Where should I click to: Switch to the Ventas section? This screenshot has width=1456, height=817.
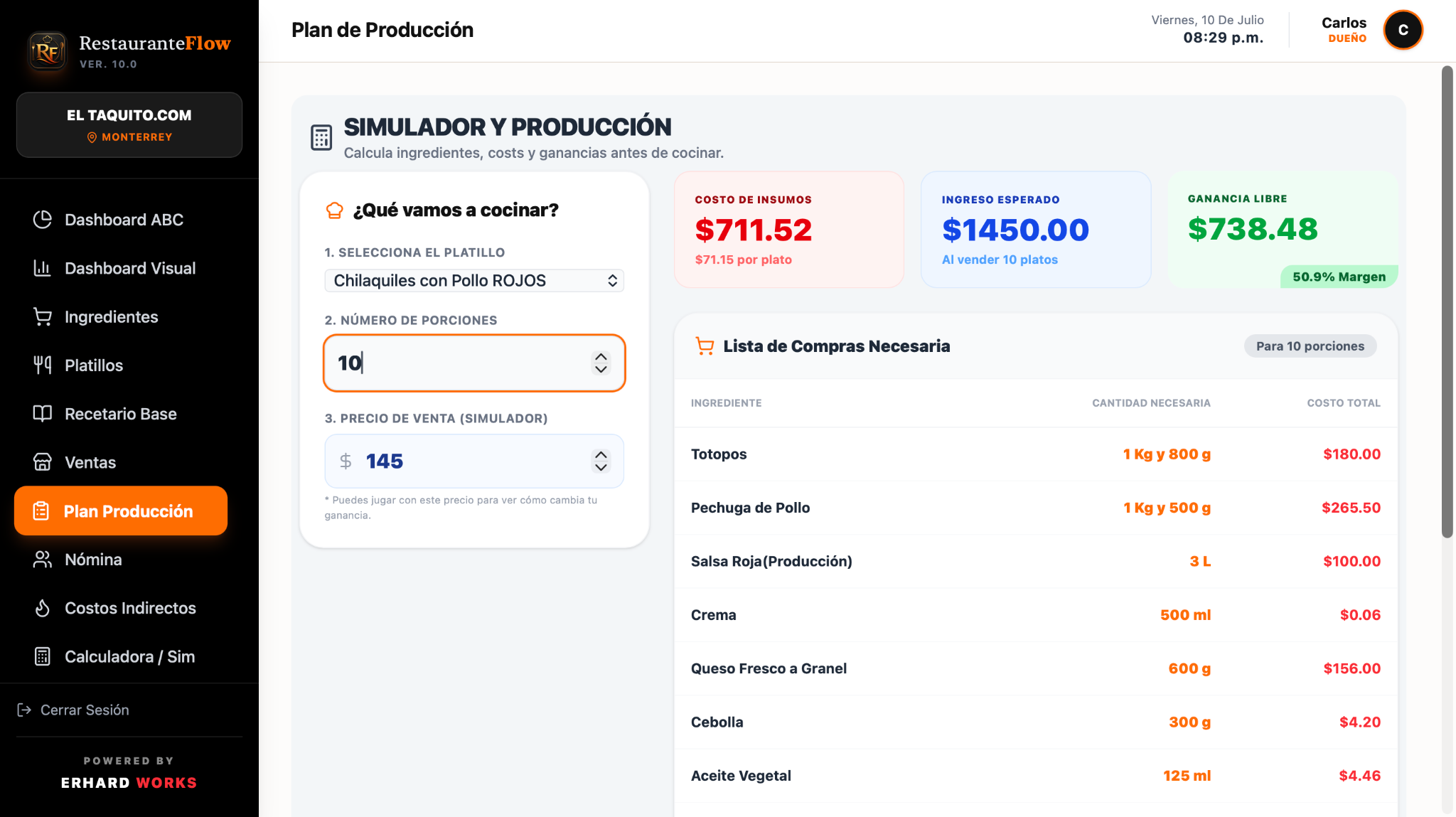(x=121, y=462)
